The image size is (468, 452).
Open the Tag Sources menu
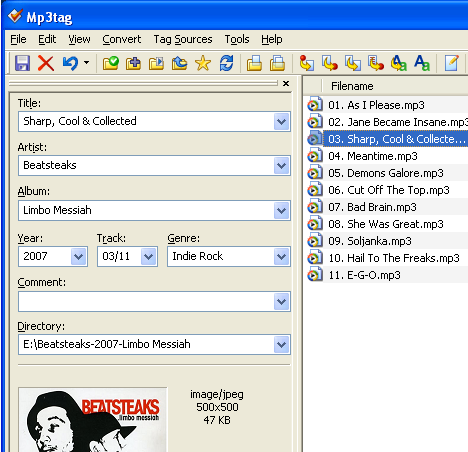click(x=183, y=39)
